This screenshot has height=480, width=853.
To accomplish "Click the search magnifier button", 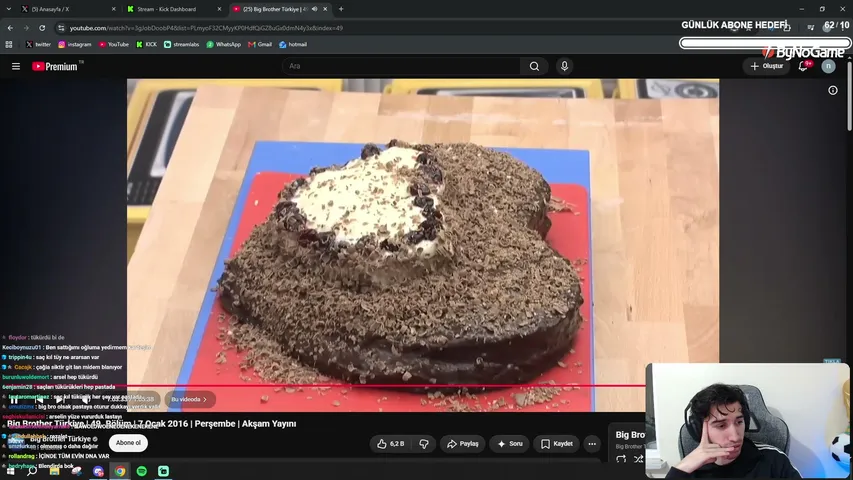I will click(534, 66).
